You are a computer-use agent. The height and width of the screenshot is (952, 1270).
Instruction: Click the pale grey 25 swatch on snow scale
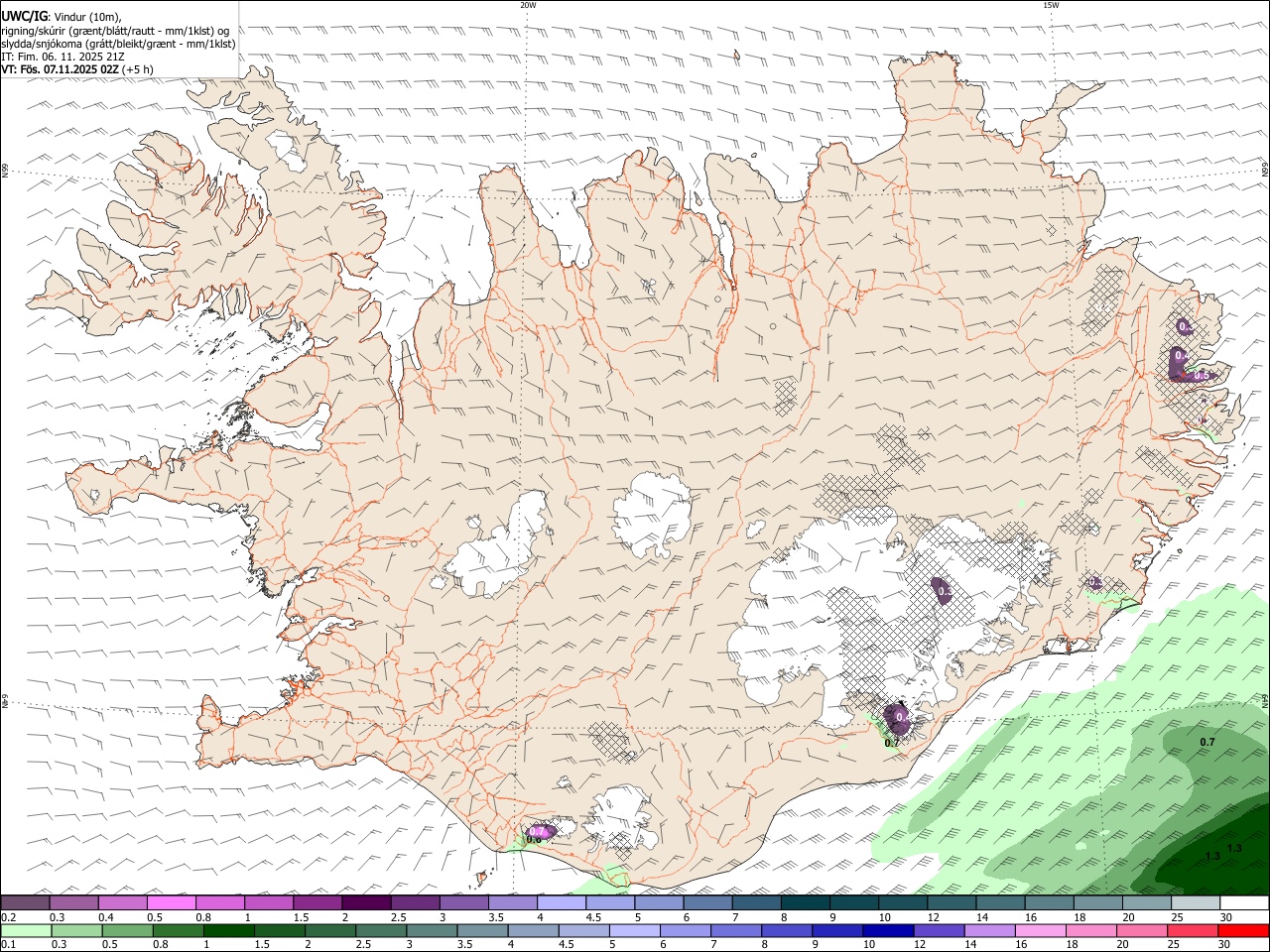pos(1196,902)
